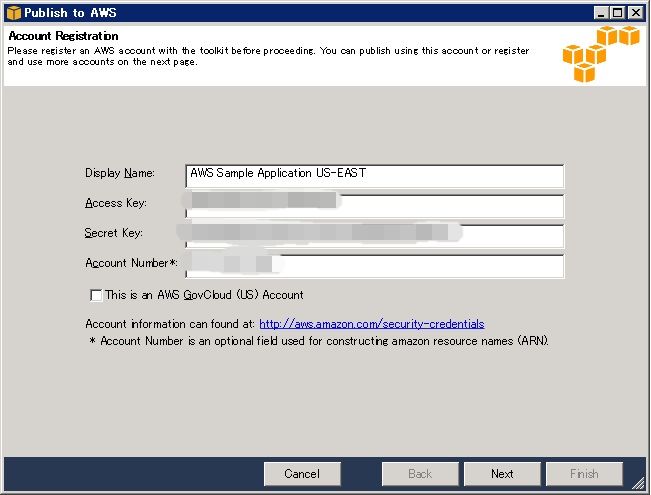Click into the Display Name field

tap(374, 176)
